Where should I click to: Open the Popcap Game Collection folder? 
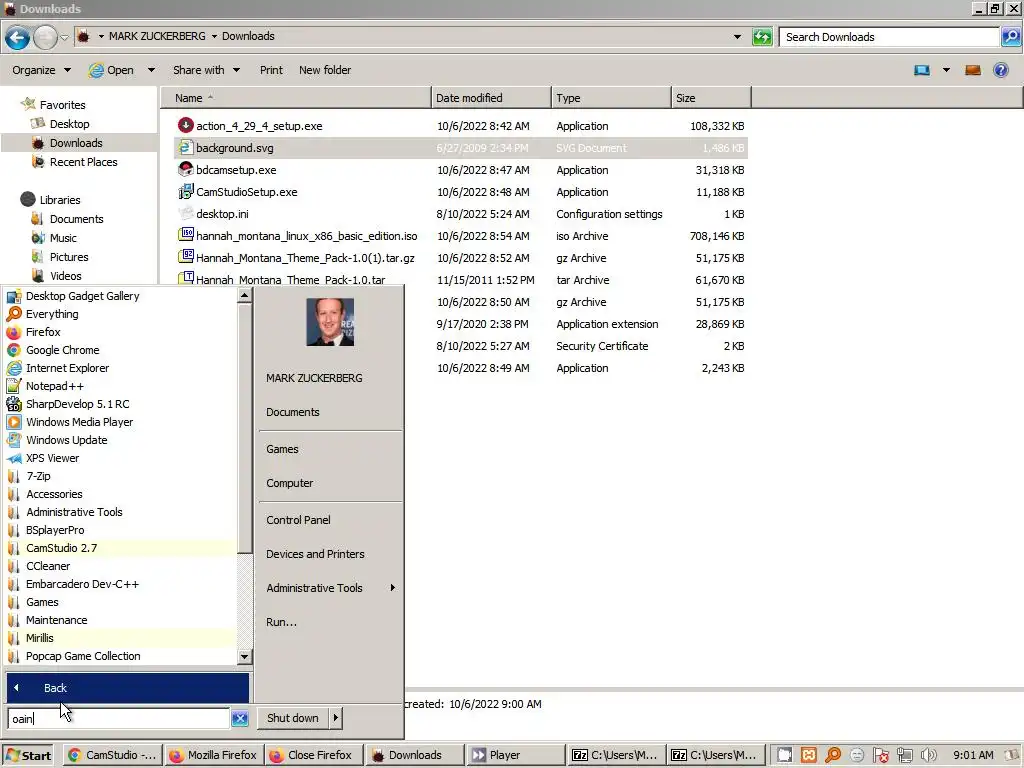tap(83, 656)
